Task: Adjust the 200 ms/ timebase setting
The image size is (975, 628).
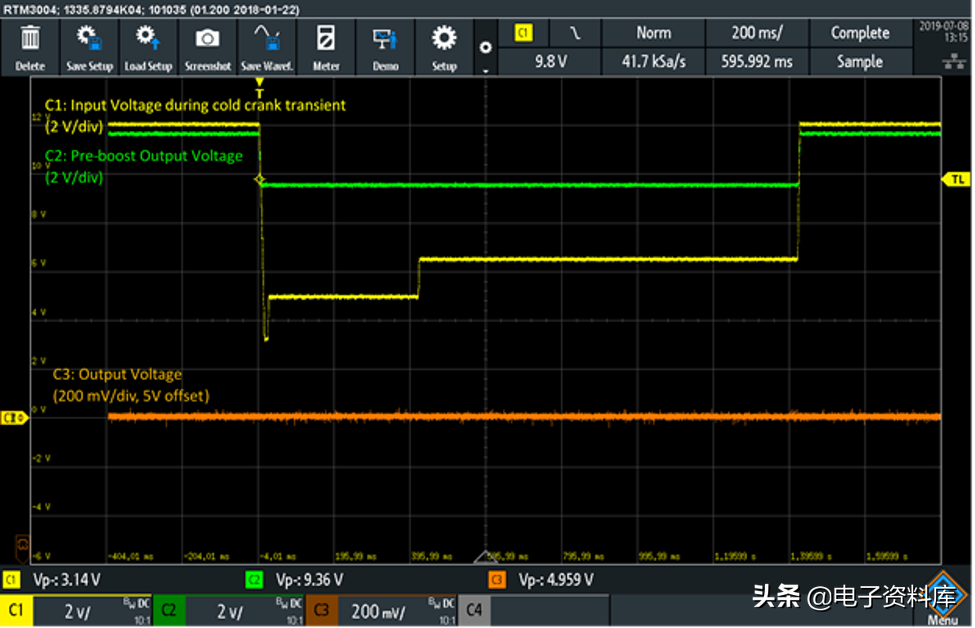Action: point(757,32)
